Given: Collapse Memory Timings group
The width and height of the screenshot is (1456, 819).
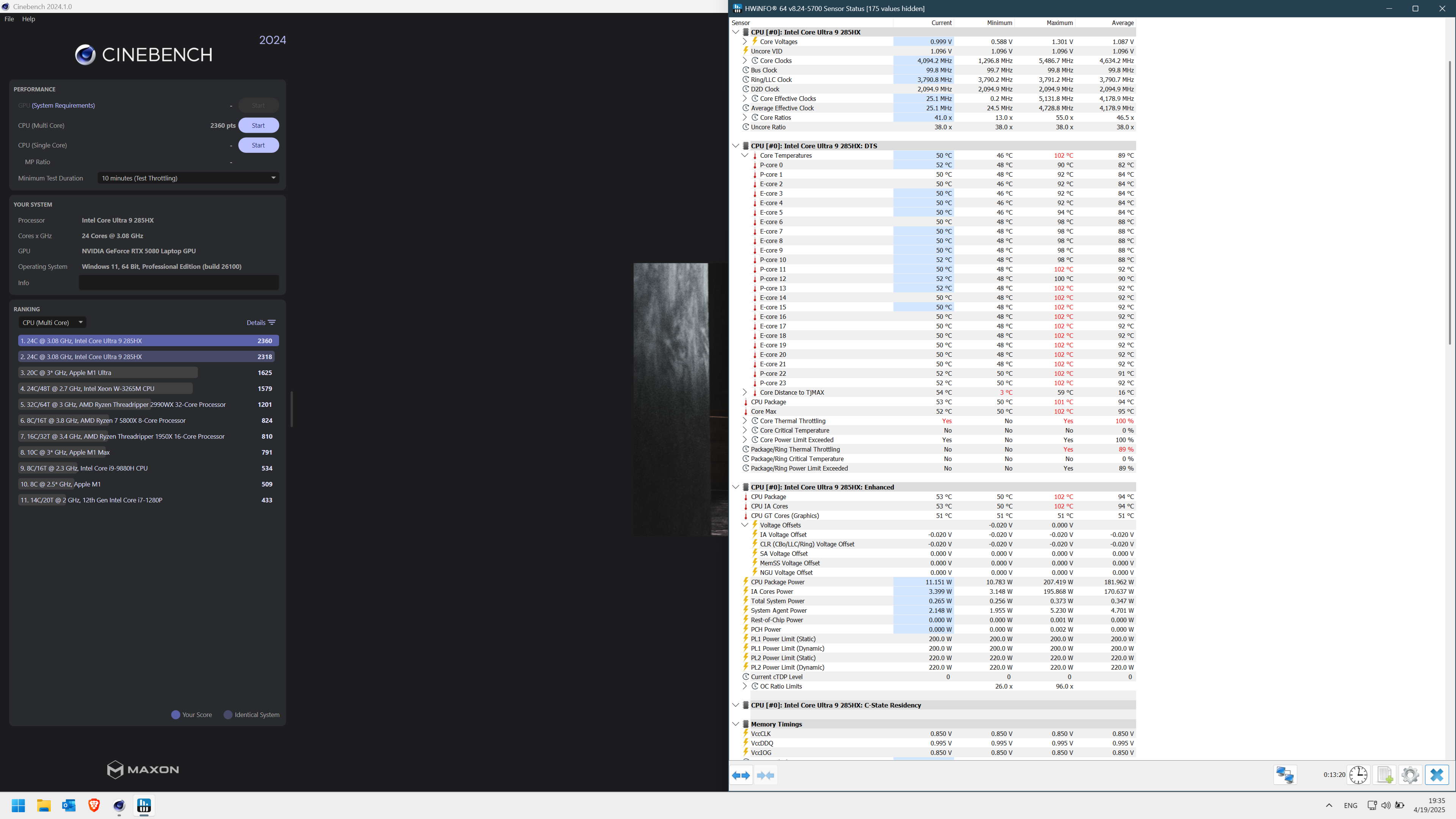Looking at the screenshot, I should (x=735, y=724).
